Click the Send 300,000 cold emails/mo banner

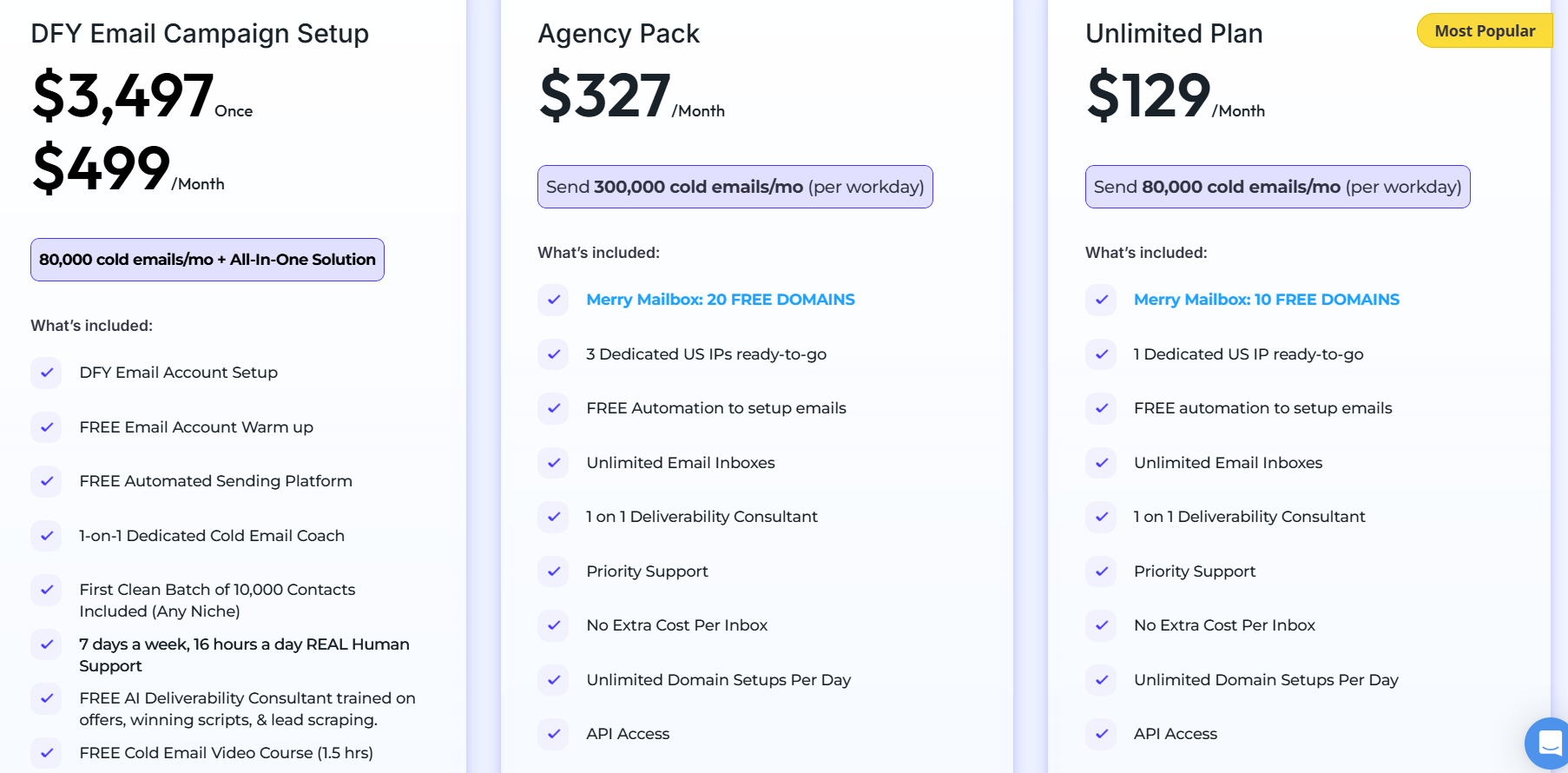tap(735, 186)
